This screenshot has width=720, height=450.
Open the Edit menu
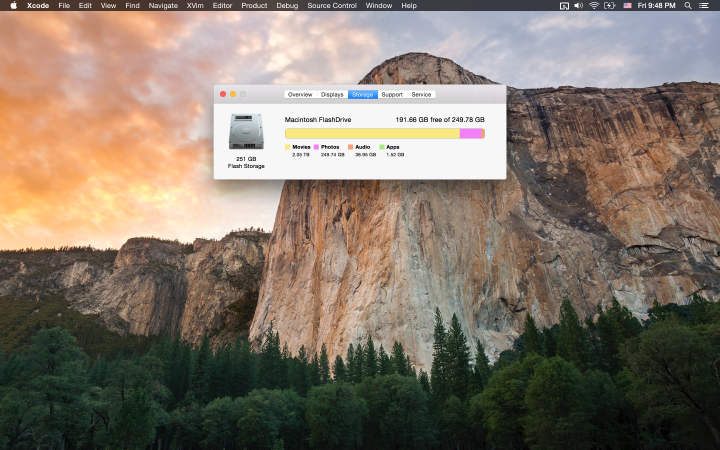point(85,6)
